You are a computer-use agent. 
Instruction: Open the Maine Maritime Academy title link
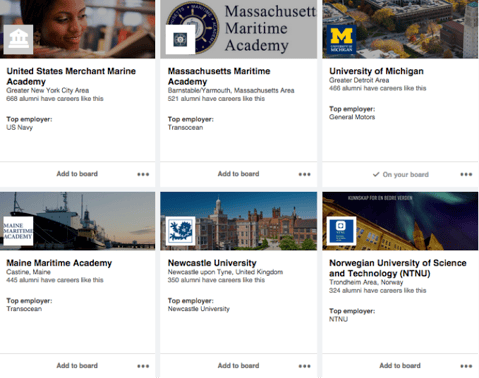59,263
